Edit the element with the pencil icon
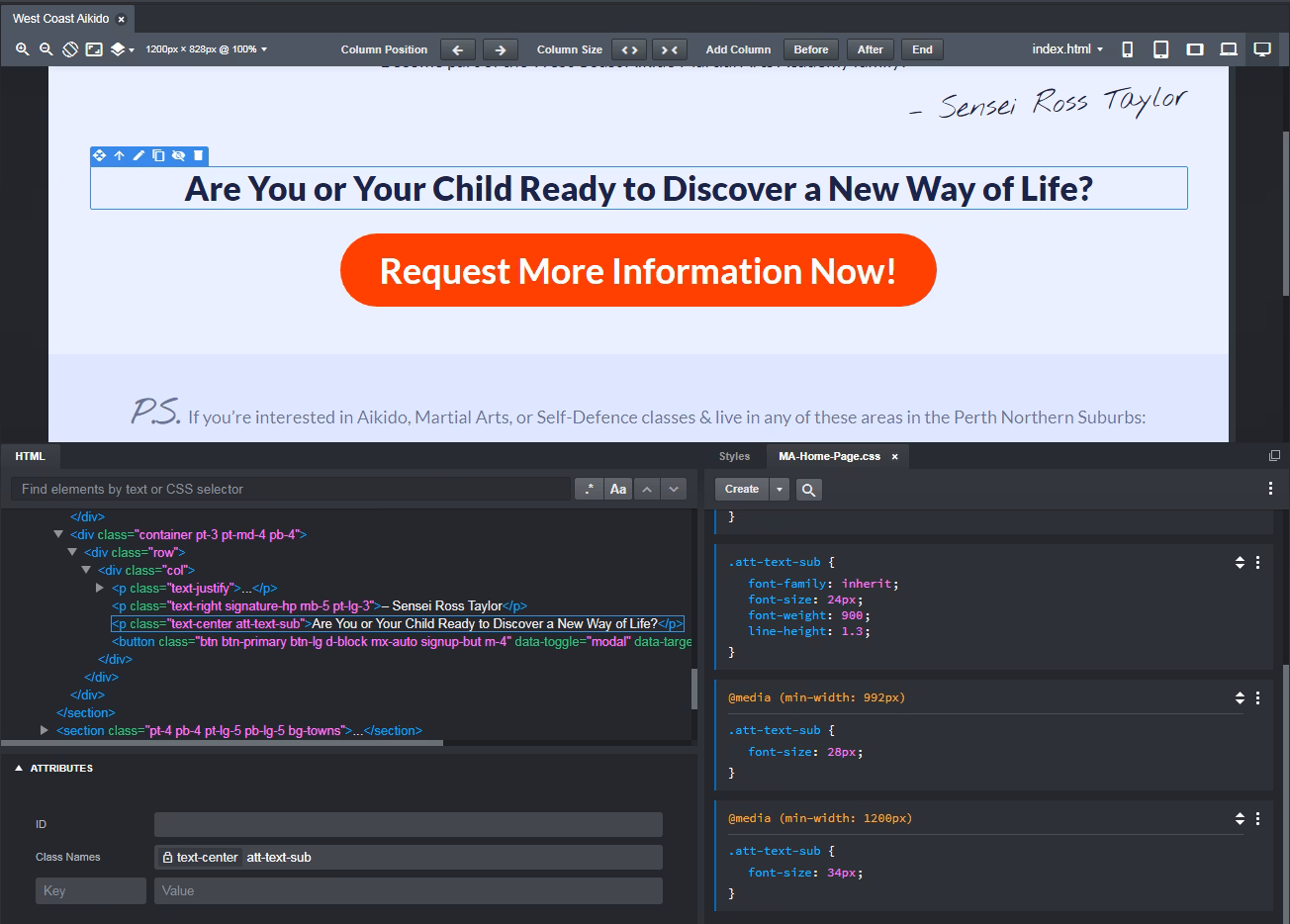This screenshot has width=1290, height=924. click(138, 155)
